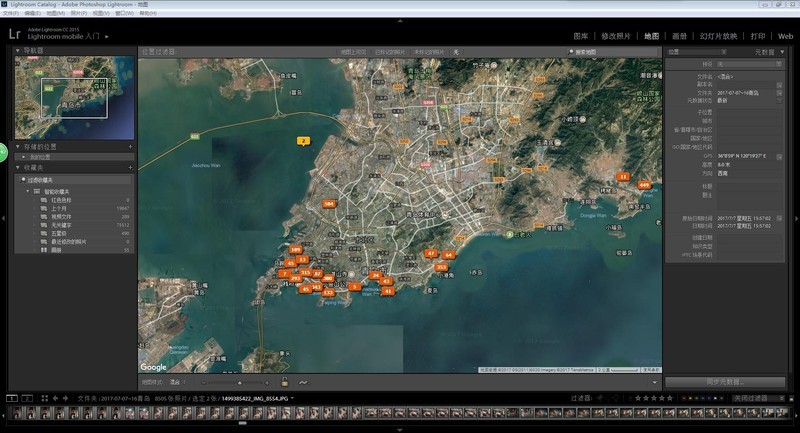
Task: Toggle filmstrip visibility at bottom edge
Action: pyautogui.click(x=400, y=430)
